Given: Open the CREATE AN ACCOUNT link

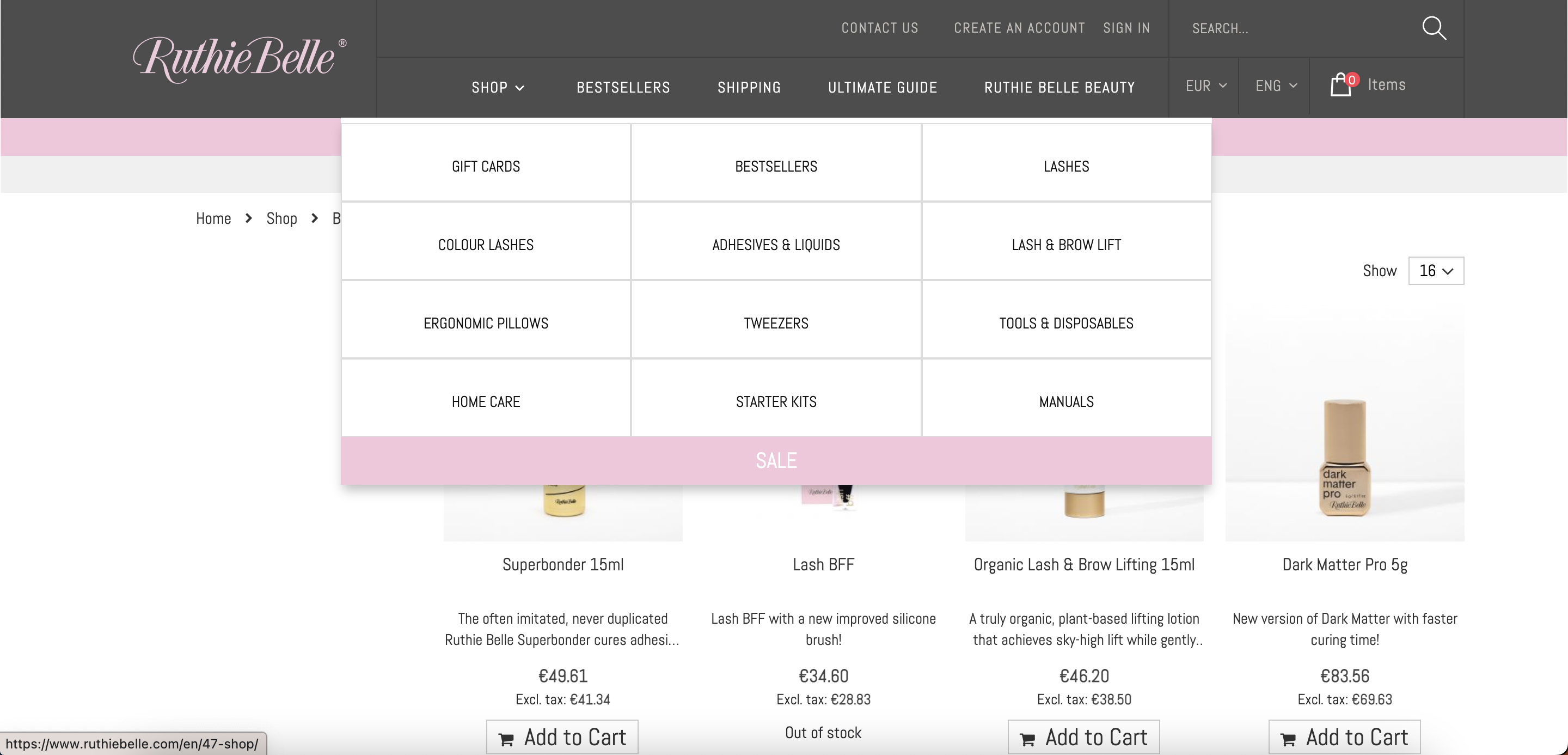Looking at the screenshot, I should click(x=1019, y=28).
